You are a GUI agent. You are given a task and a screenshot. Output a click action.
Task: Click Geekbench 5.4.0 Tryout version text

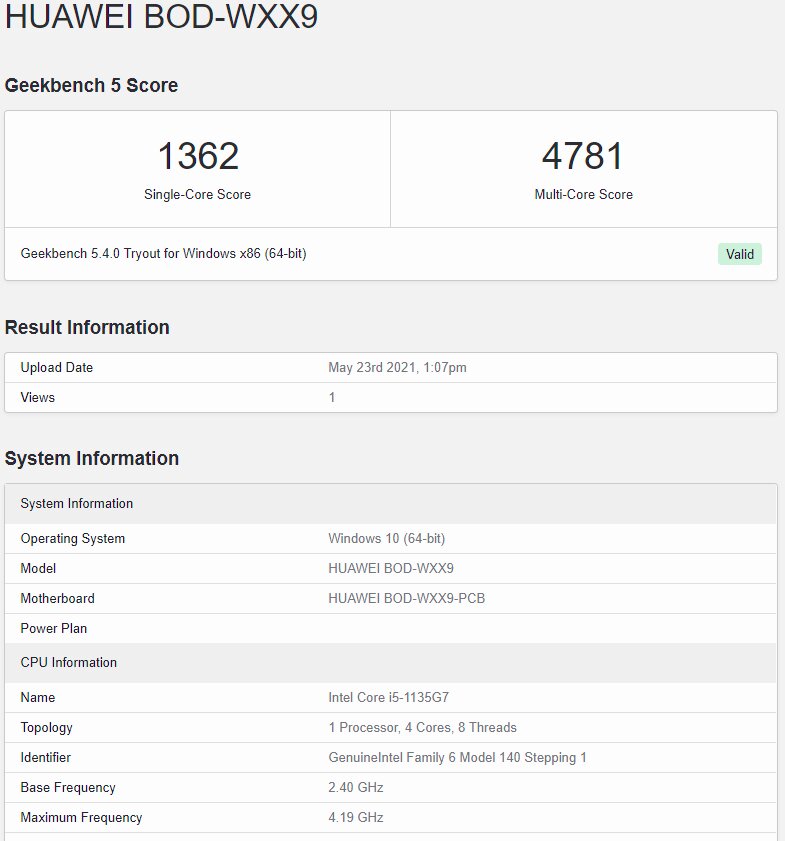coord(164,253)
